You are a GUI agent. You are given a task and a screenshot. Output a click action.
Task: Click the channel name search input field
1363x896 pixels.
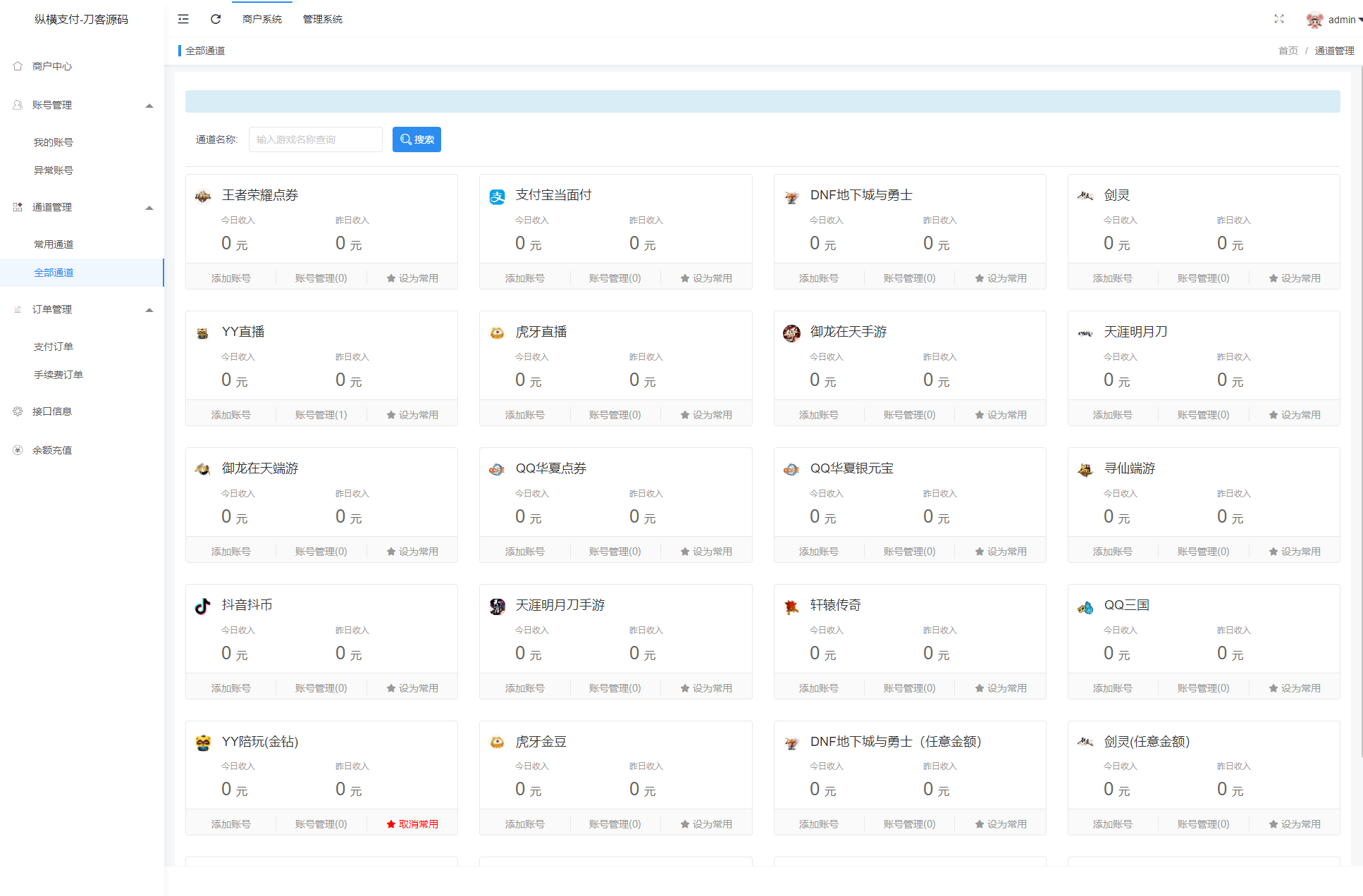click(x=315, y=139)
